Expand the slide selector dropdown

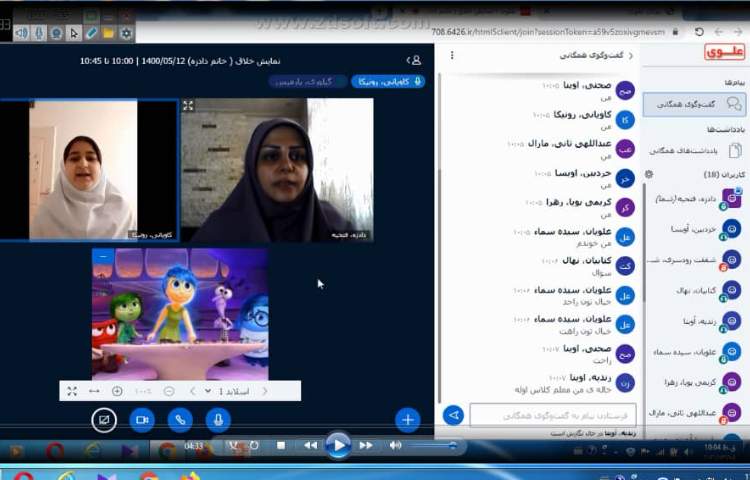[x=207, y=391]
